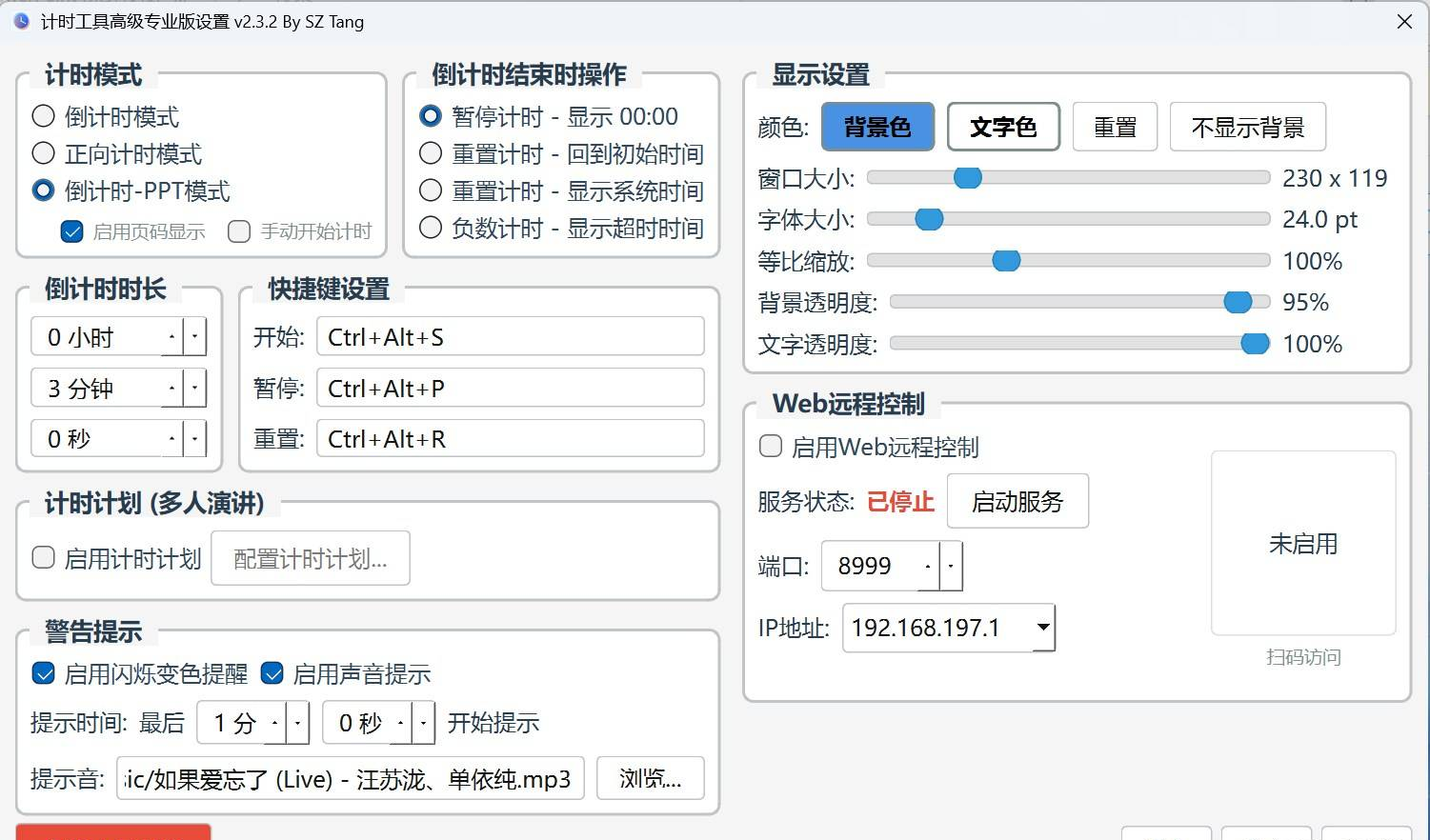1430x840 pixels.
Task: Enable 启用计时计划 checkbox
Action: pyautogui.click(x=44, y=558)
